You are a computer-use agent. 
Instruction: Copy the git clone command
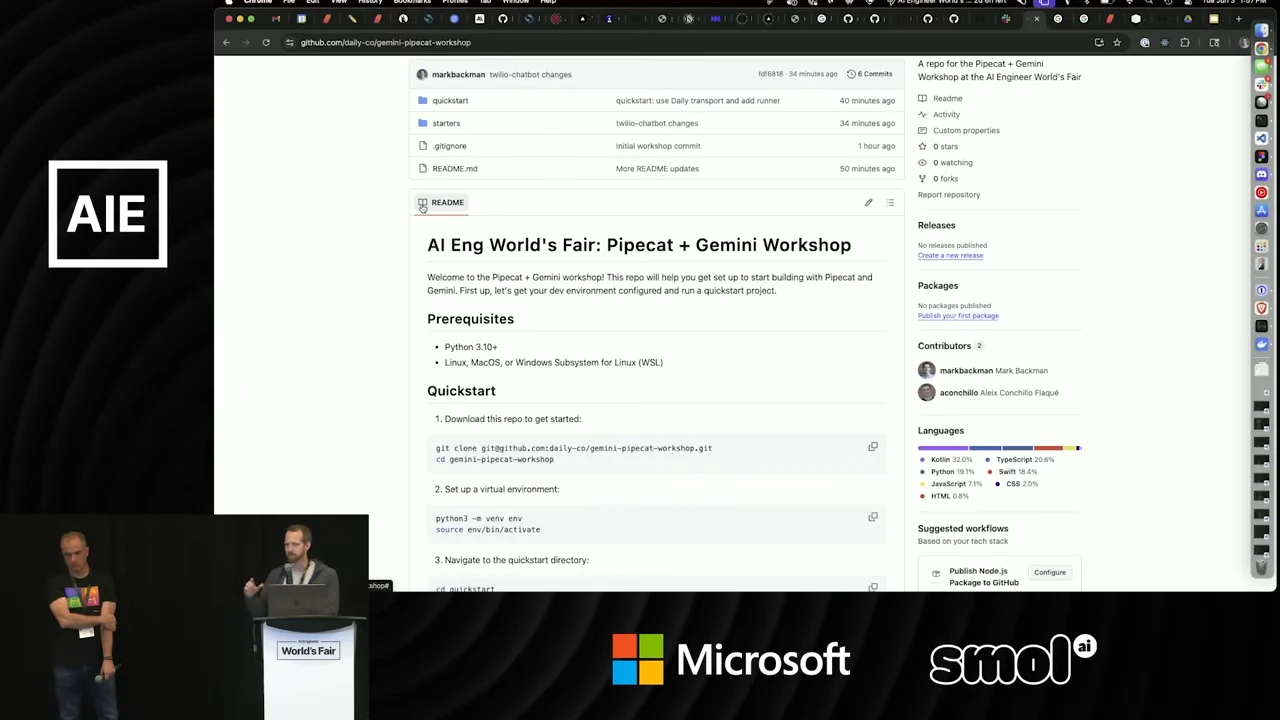[x=873, y=447]
